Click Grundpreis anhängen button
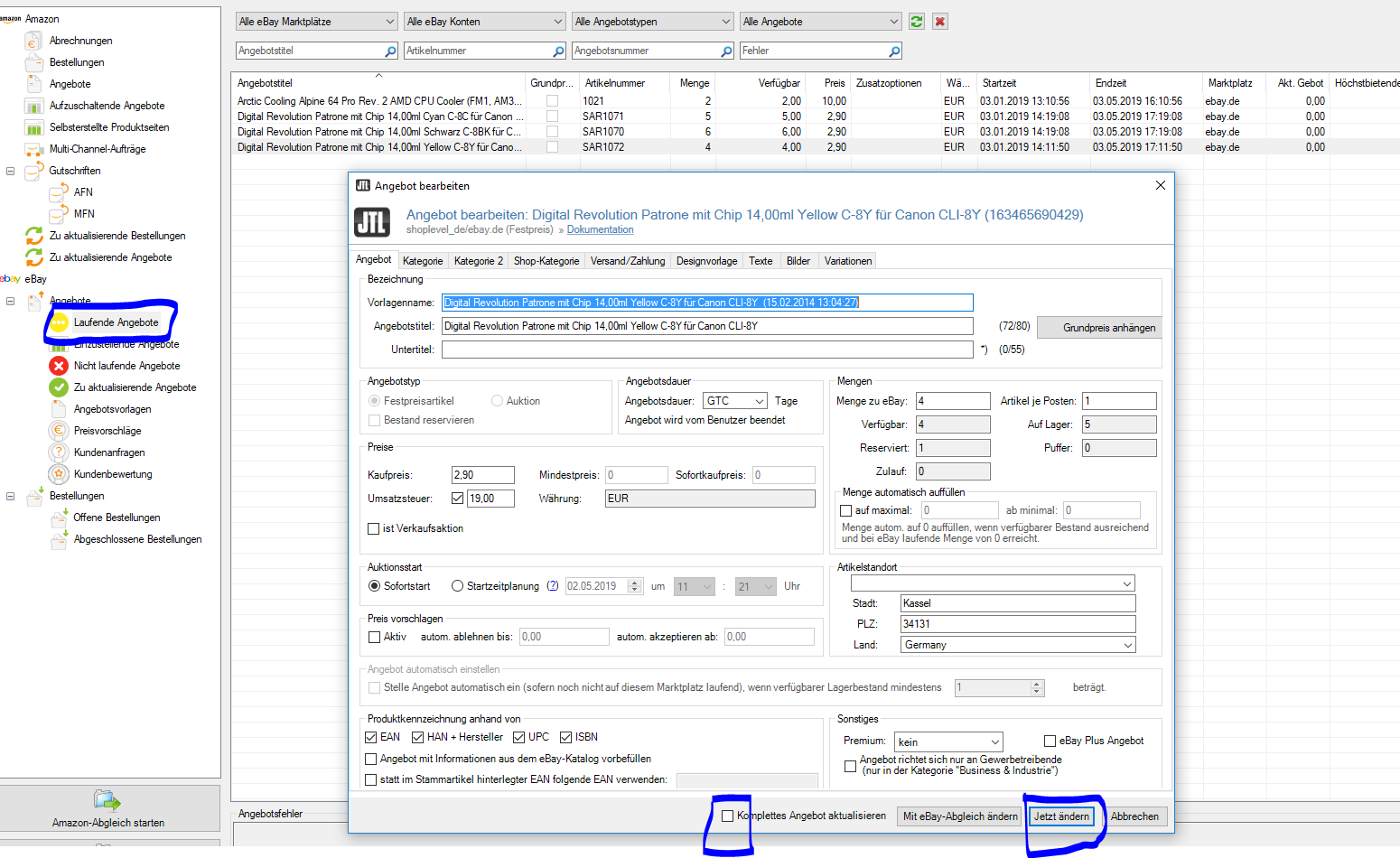 coord(1099,328)
